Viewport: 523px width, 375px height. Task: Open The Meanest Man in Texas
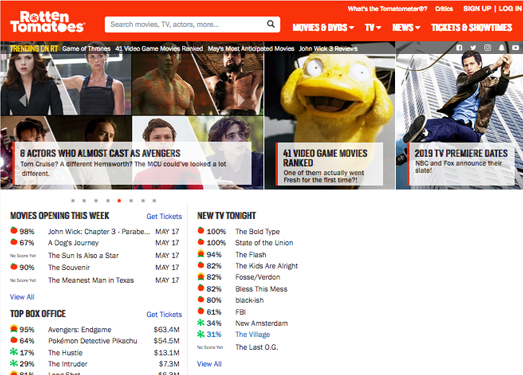click(91, 280)
